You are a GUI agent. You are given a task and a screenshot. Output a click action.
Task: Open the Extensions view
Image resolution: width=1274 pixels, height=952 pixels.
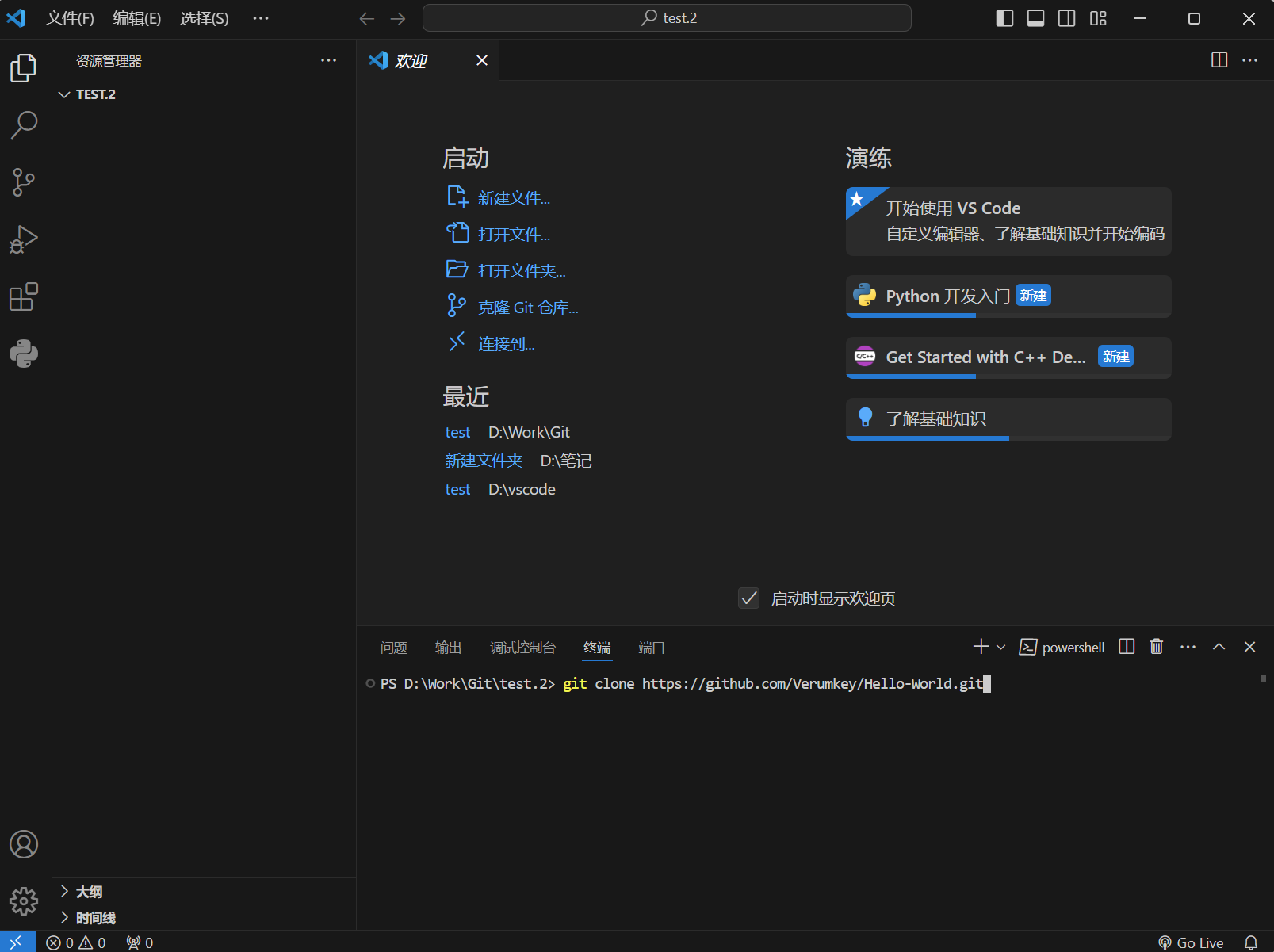click(24, 296)
